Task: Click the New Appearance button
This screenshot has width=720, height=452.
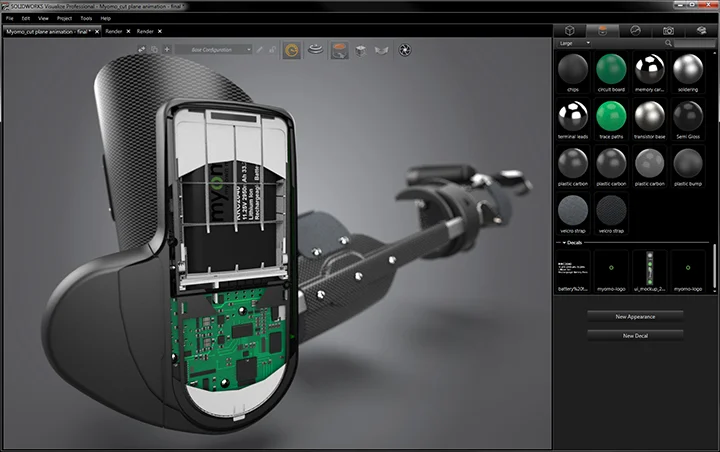Action: 635,315
